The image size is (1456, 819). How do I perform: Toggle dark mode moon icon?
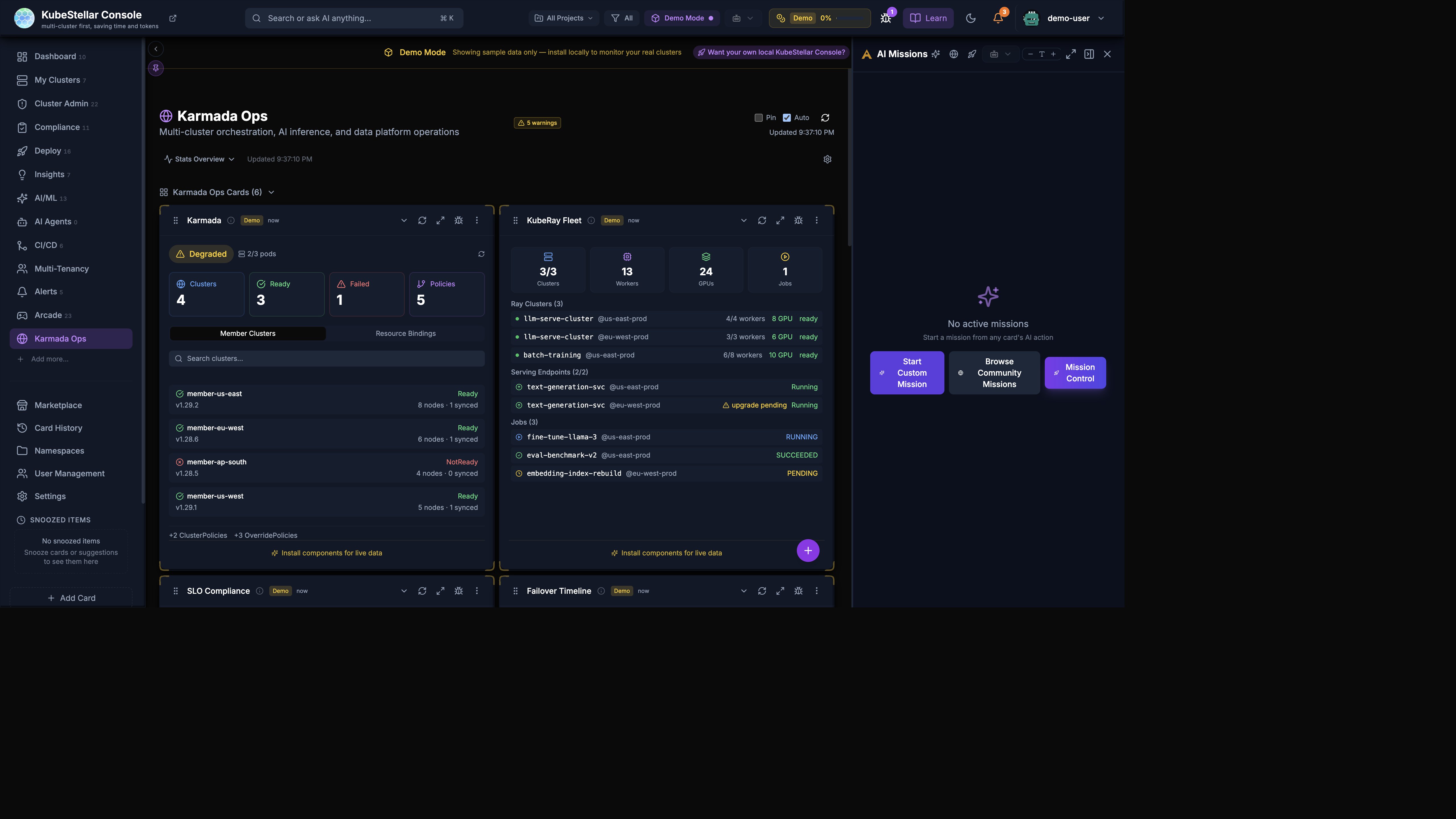tap(971, 18)
